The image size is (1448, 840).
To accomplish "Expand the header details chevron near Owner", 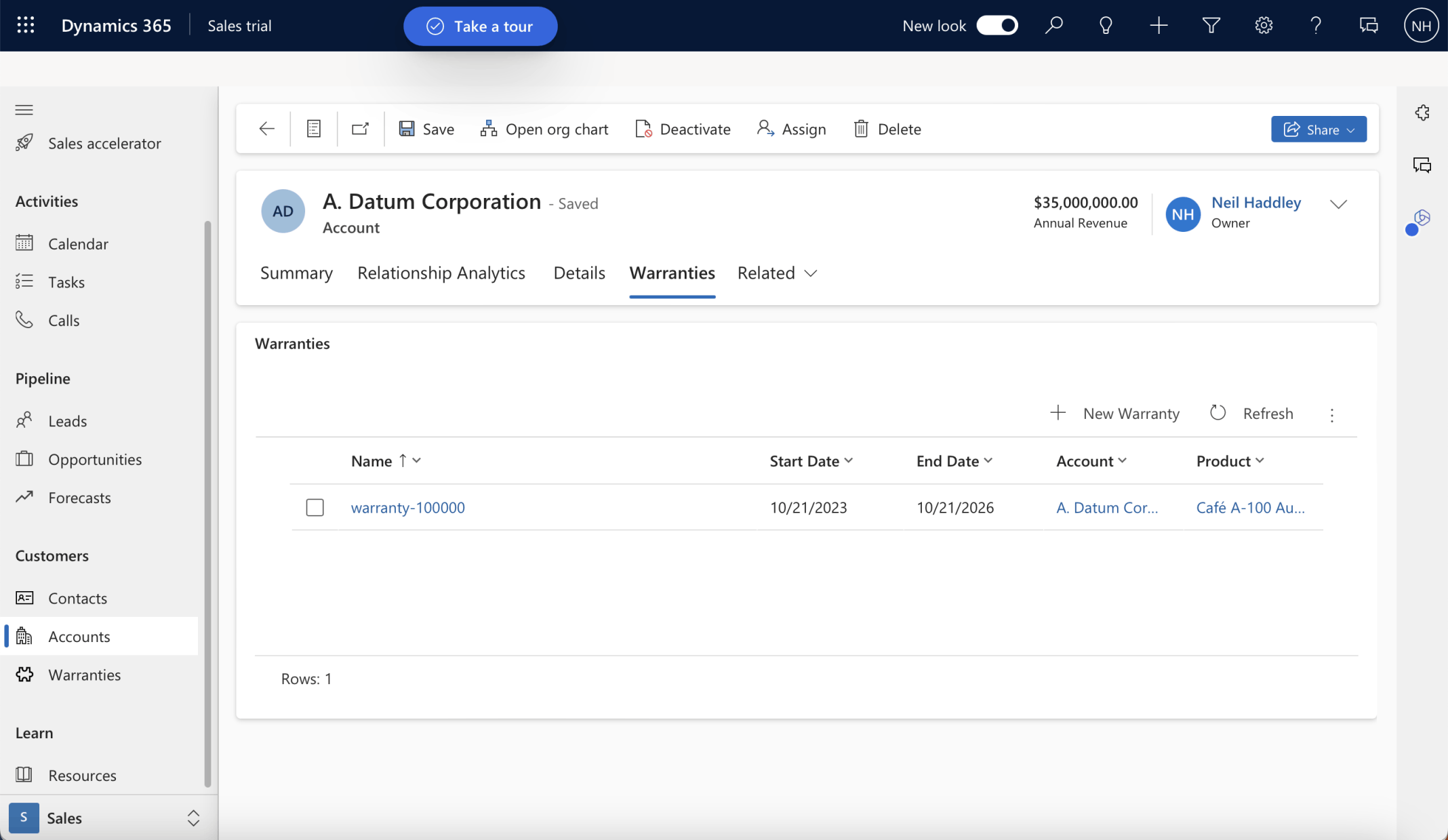I will point(1338,204).
